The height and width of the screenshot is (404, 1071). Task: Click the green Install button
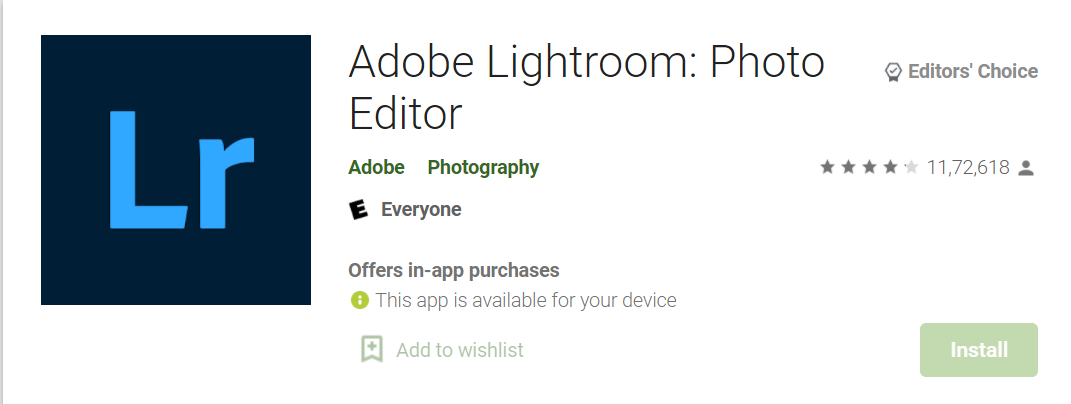coord(979,350)
